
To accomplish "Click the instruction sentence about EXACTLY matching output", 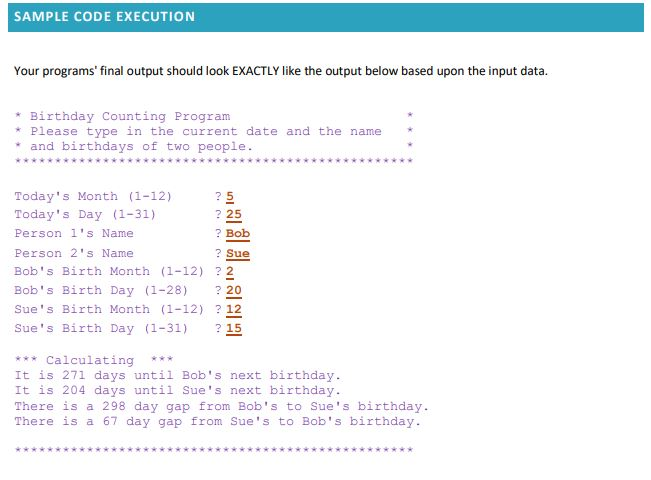I will [281, 71].
